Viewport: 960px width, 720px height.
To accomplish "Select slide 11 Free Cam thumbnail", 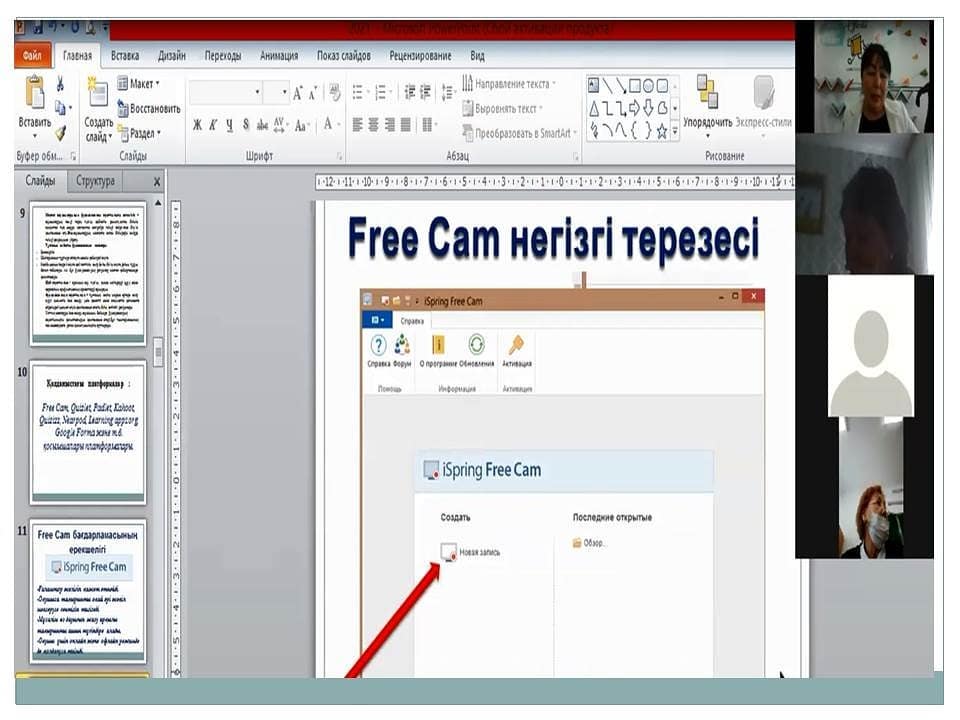I will [88, 591].
